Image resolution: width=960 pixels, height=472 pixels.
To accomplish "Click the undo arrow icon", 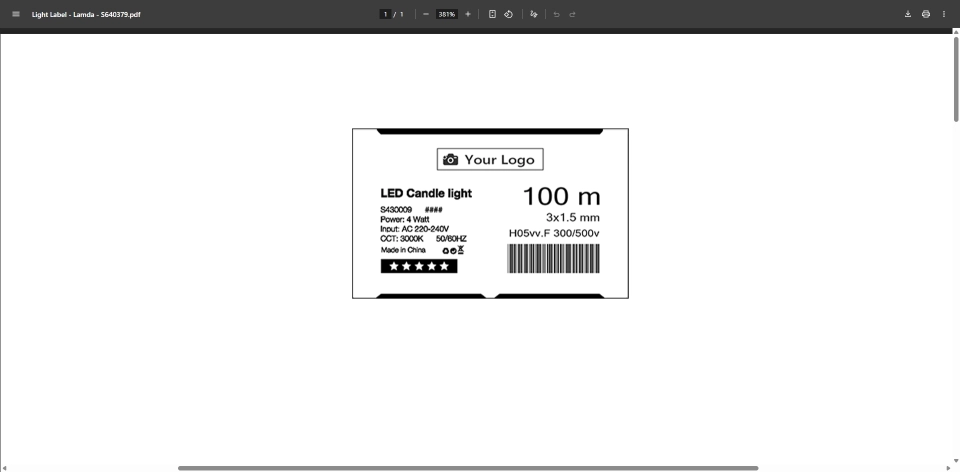I will point(557,14).
